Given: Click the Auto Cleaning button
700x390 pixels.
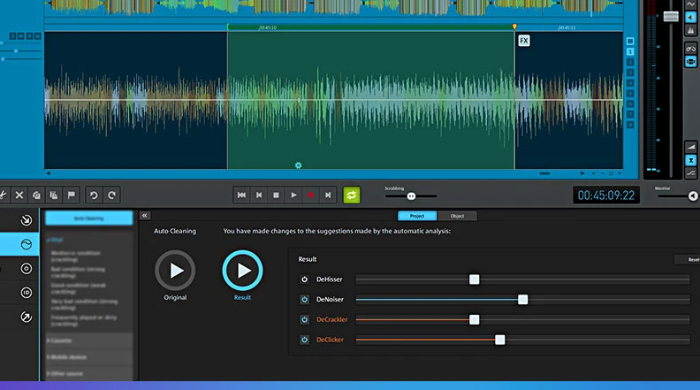Looking at the screenshot, I should [89, 218].
